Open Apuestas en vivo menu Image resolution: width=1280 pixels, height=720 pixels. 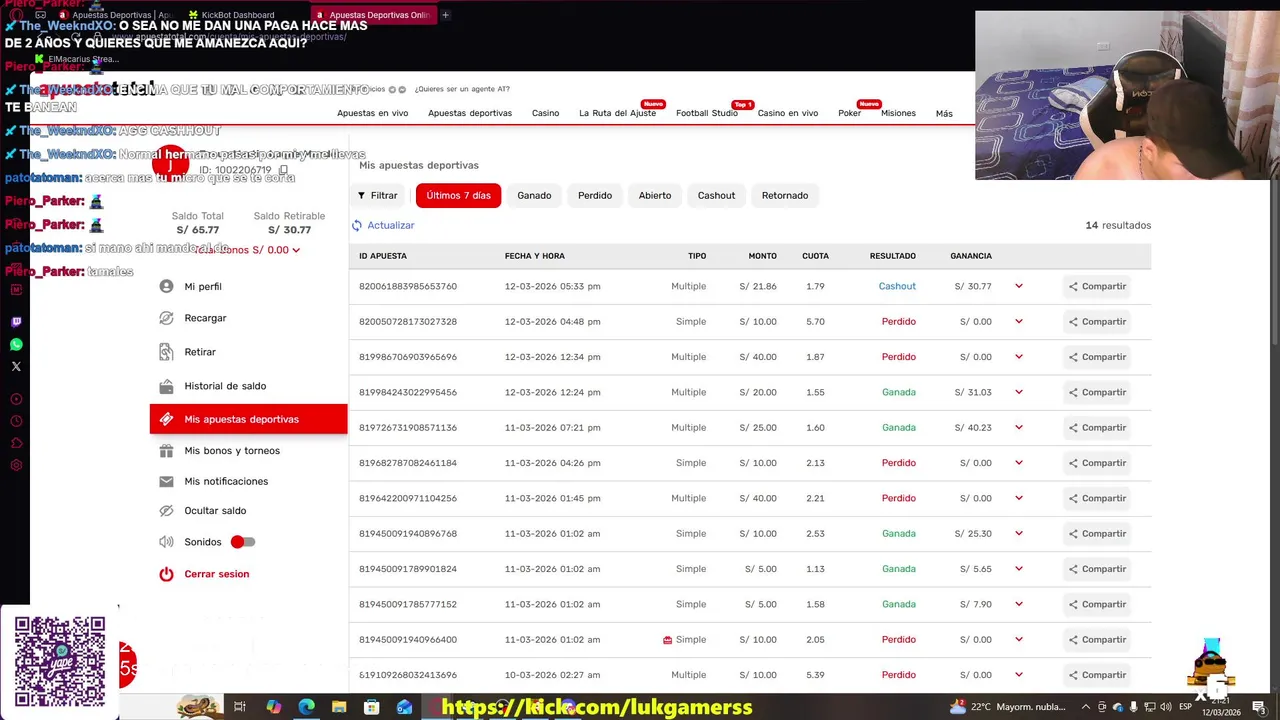click(x=372, y=113)
